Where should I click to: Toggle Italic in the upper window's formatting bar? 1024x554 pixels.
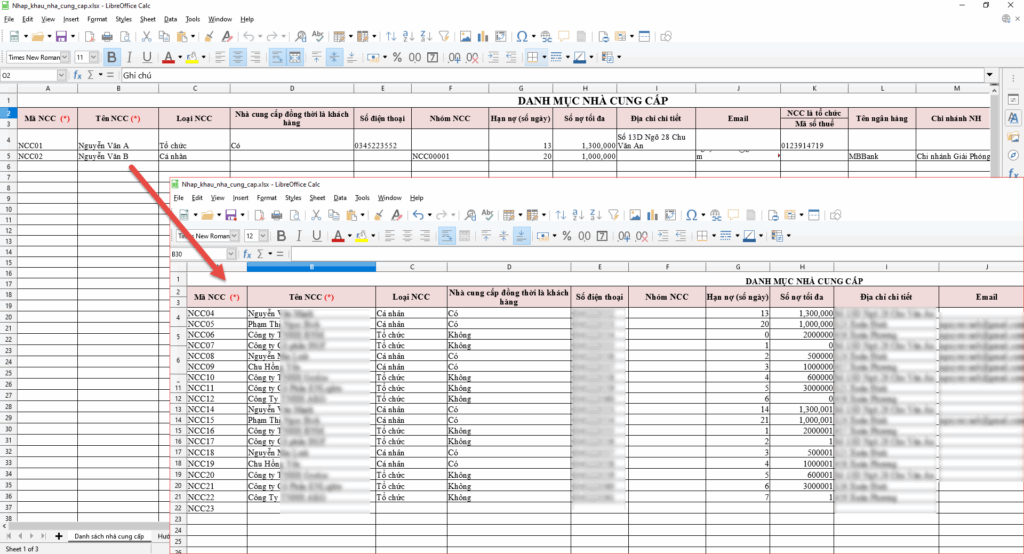click(x=129, y=57)
